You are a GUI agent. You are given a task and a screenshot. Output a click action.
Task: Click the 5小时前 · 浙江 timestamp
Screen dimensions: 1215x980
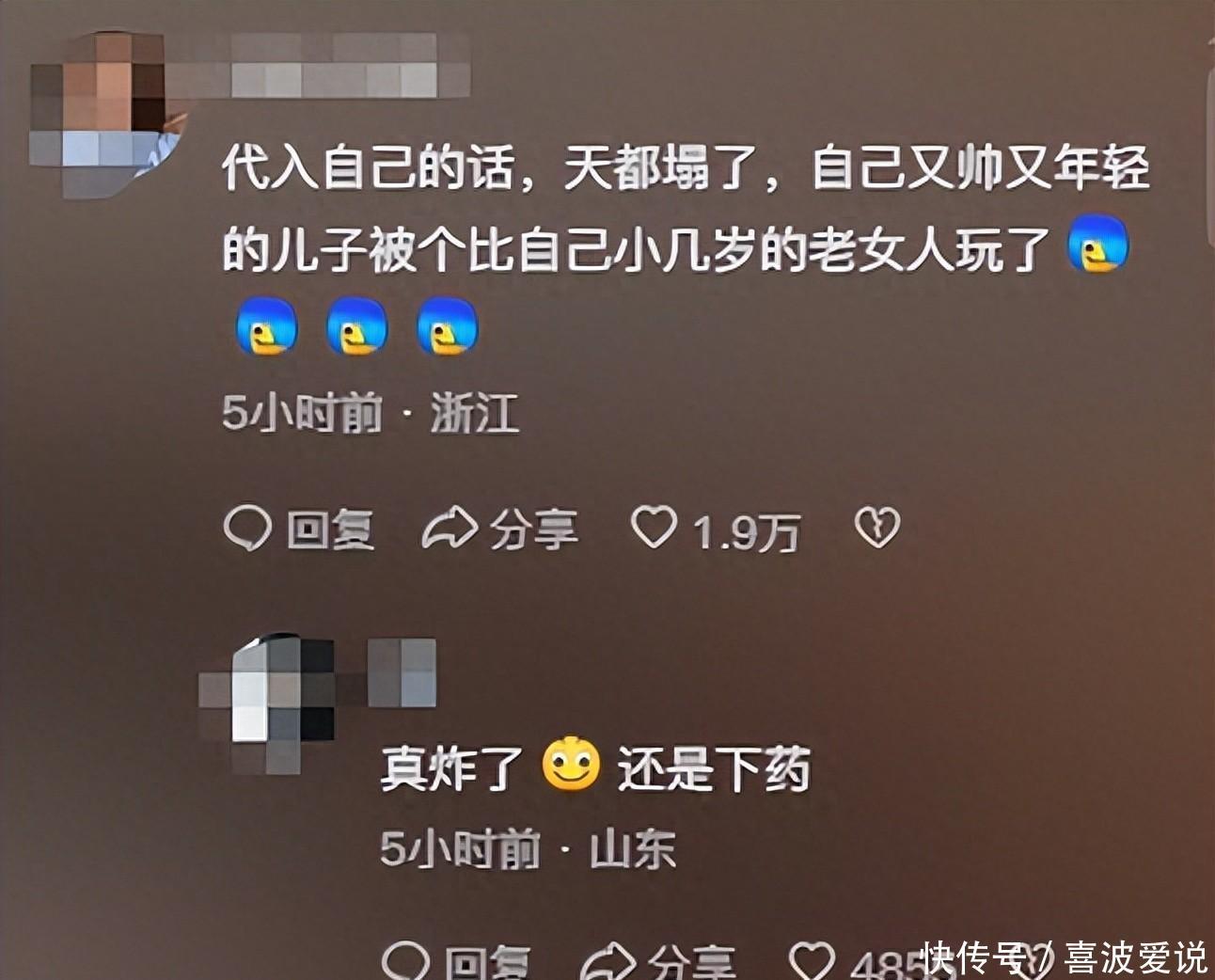click(x=371, y=413)
